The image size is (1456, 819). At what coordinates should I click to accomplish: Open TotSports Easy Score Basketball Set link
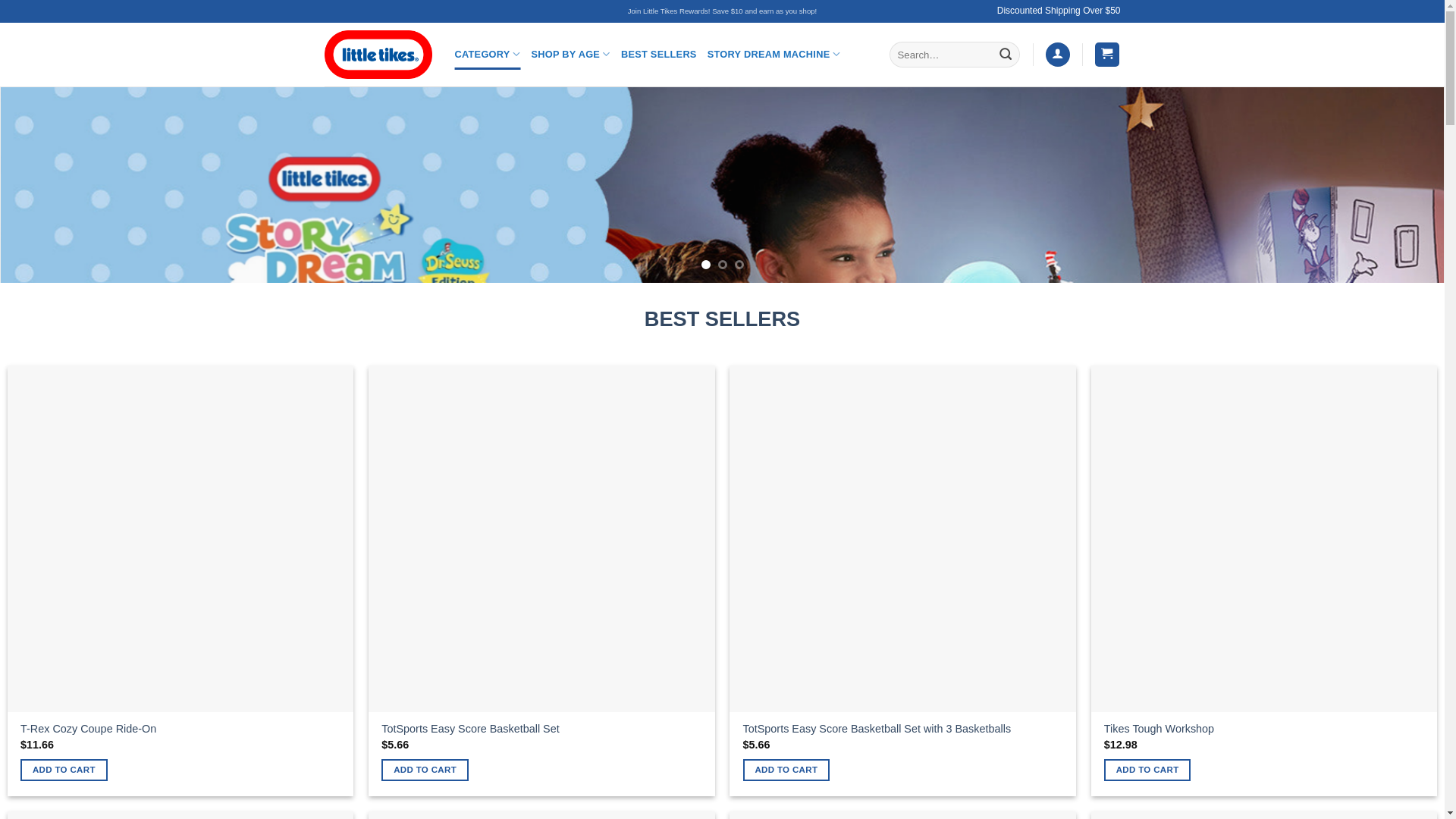click(470, 729)
